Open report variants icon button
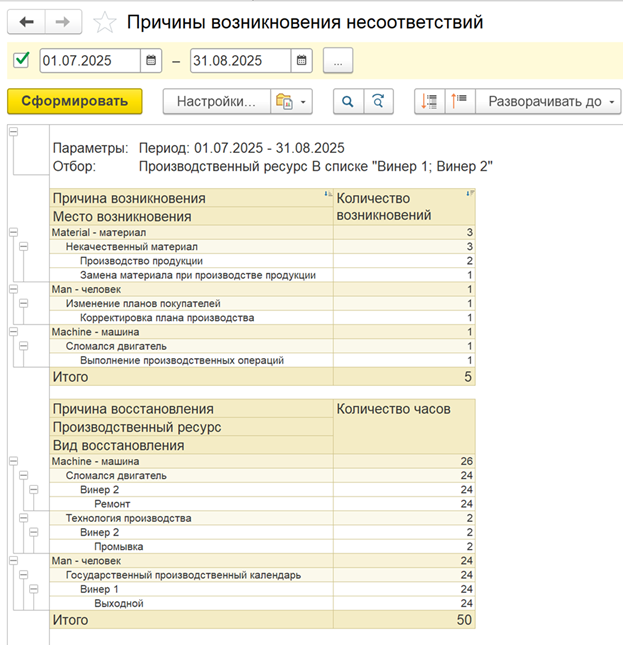This screenshot has height=645, width=623. [284, 101]
